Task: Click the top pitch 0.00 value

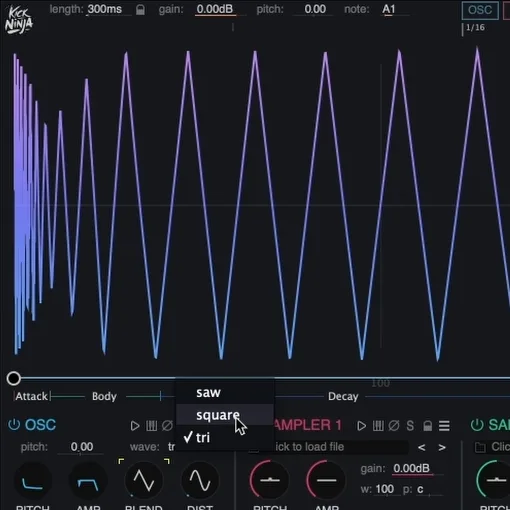Action: coord(315,9)
